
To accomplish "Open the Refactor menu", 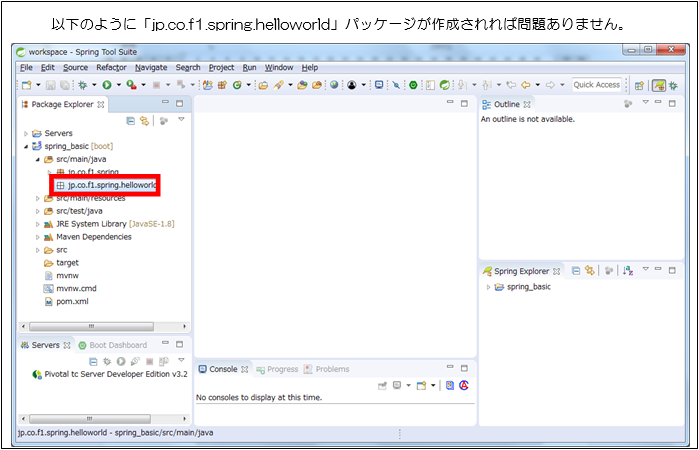I will pyautogui.click(x=110, y=67).
